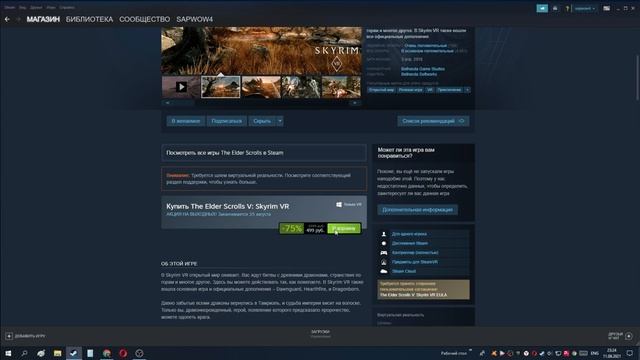Viewport: 640px width, 360px height.
Task: Click the Дополнительная информация button
Action: point(417,209)
